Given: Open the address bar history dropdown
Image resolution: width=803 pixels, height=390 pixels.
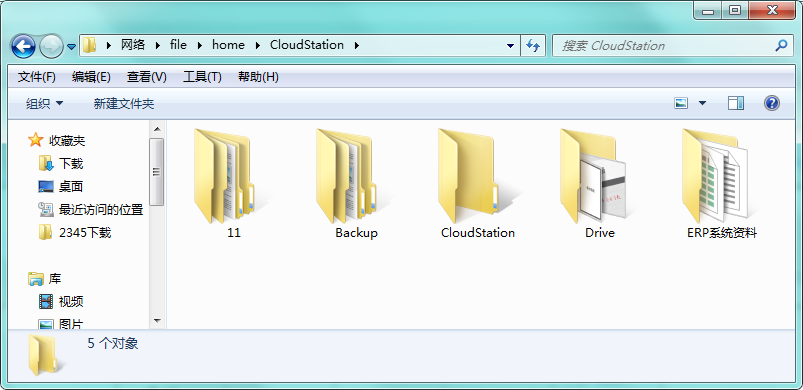Looking at the screenshot, I should tap(511, 46).
